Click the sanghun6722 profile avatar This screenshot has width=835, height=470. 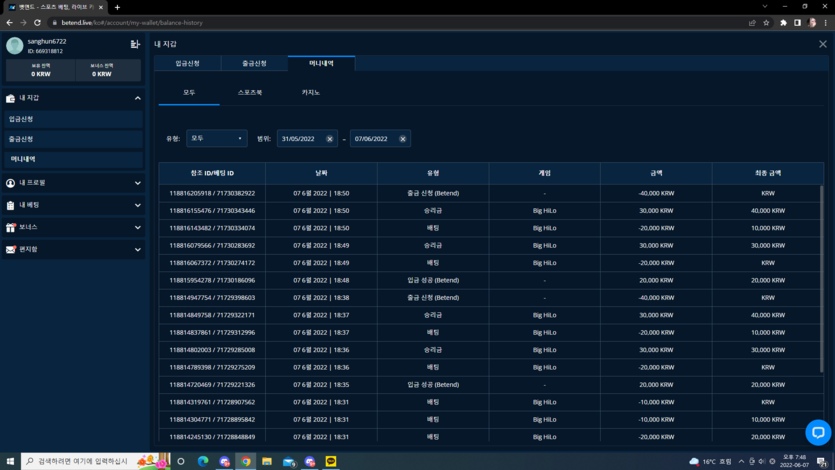[14, 46]
